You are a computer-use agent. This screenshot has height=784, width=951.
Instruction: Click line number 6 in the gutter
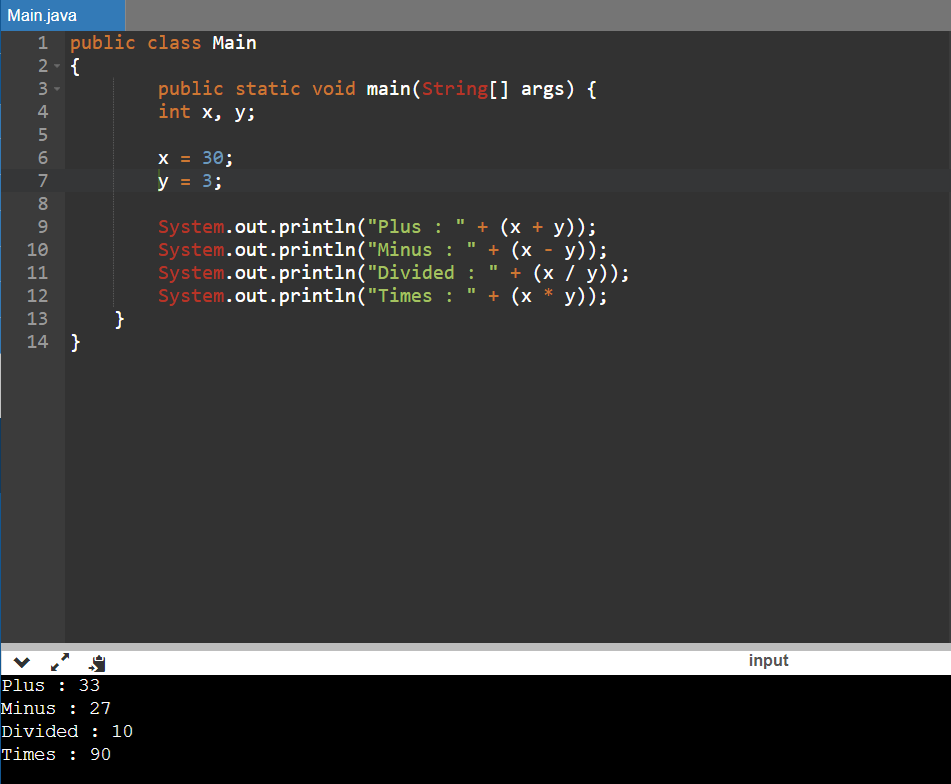coord(42,157)
